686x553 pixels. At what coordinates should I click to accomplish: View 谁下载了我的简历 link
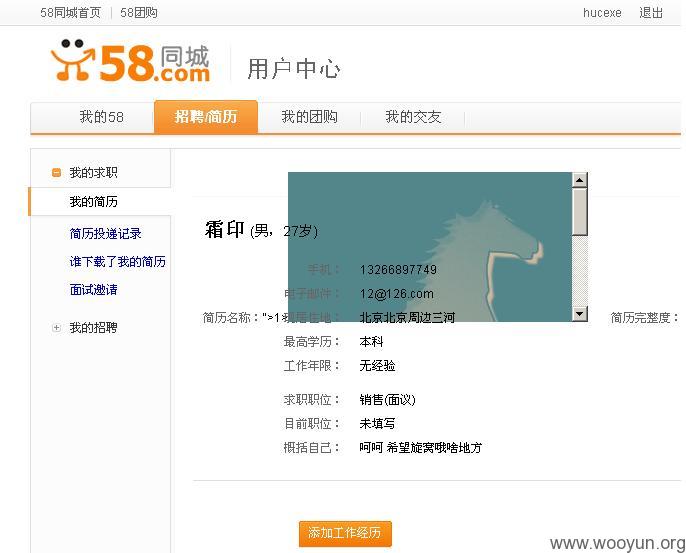(118, 262)
